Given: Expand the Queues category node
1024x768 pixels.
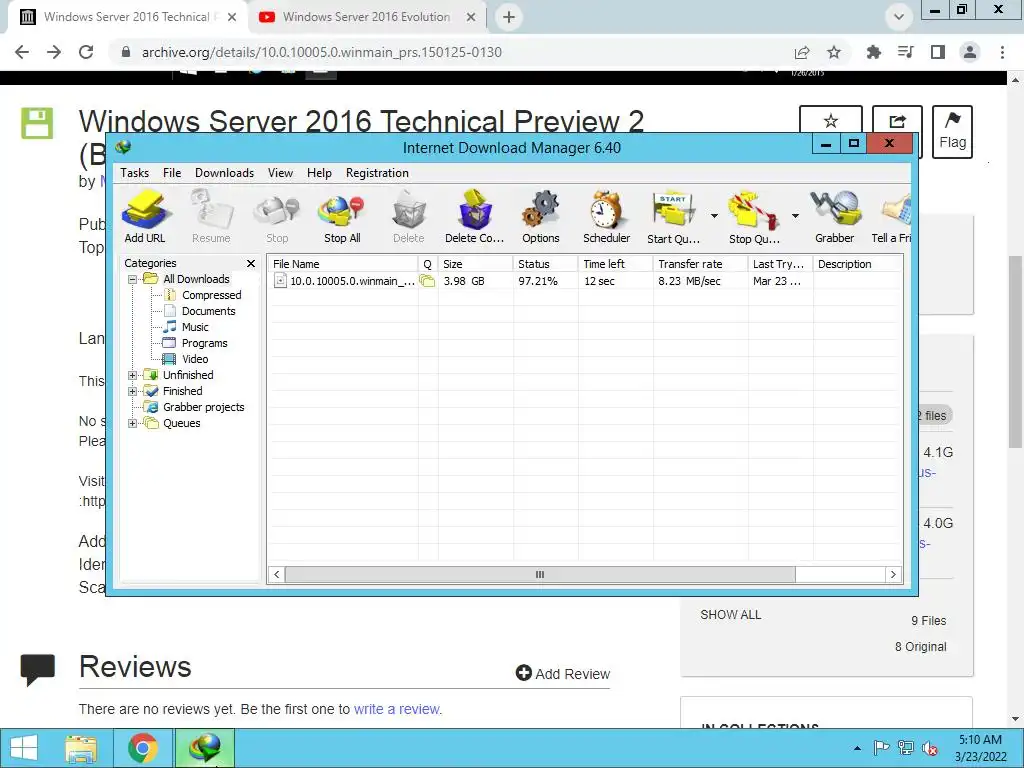Looking at the screenshot, I should pyautogui.click(x=133, y=423).
